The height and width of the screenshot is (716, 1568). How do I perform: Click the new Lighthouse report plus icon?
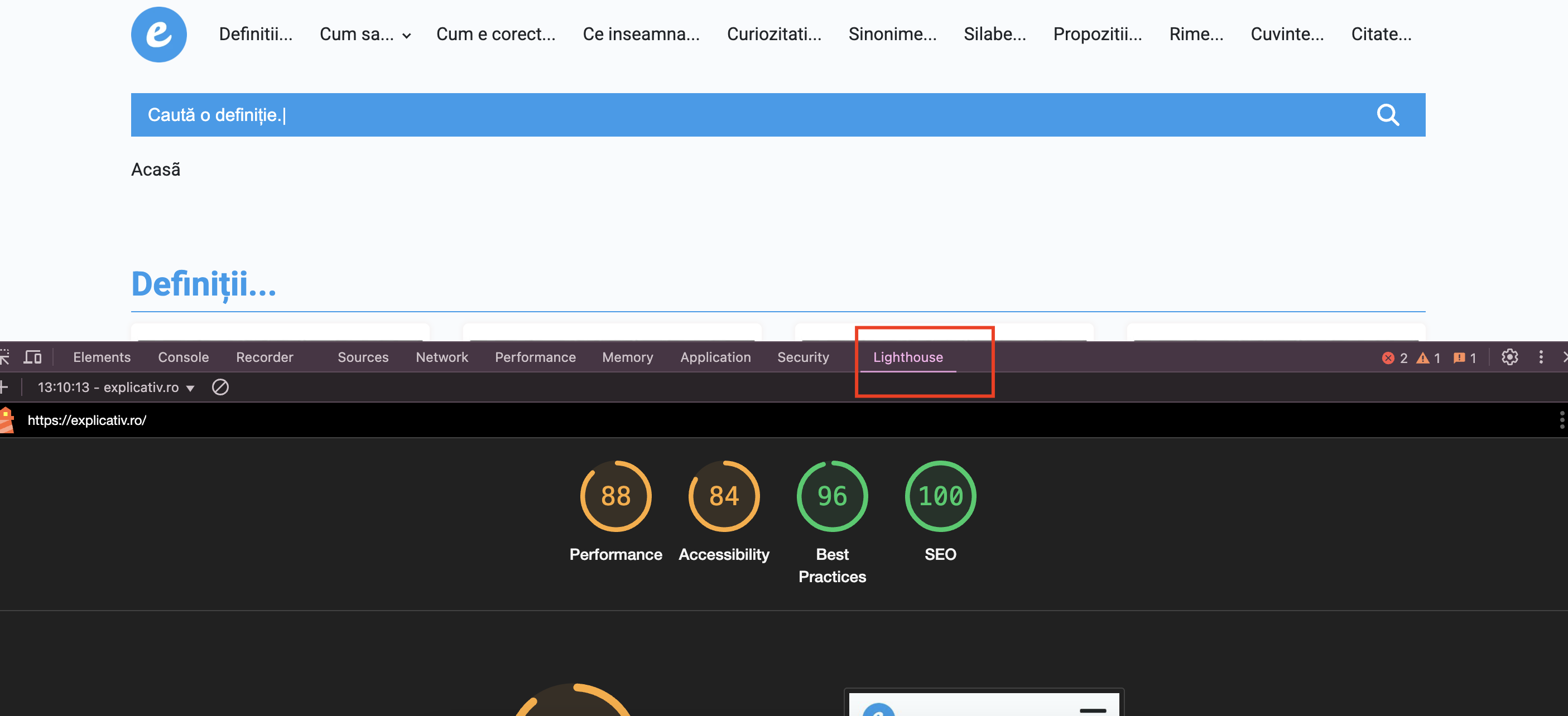4,387
